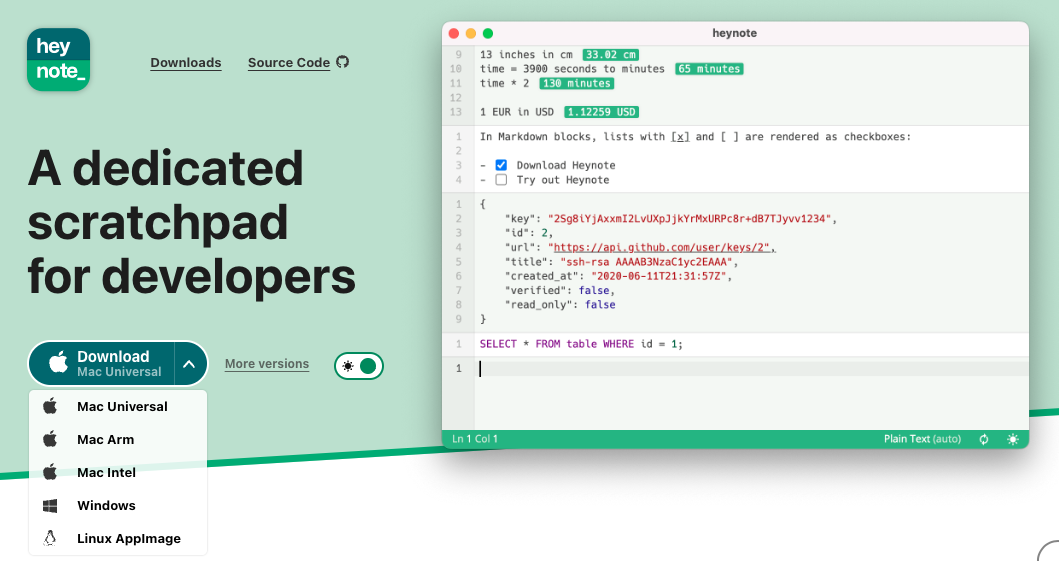
Task: Open the Source Code link
Action: pyautogui.click(x=288, y=63)
